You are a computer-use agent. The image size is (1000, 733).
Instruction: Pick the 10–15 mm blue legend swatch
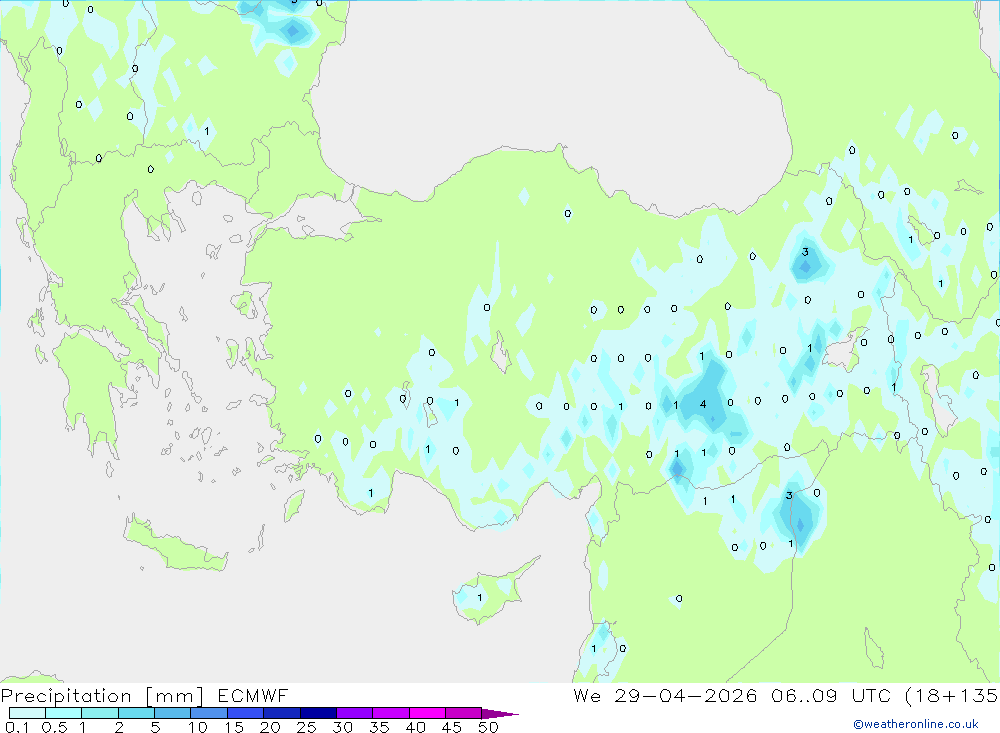[x=209, y=713]
